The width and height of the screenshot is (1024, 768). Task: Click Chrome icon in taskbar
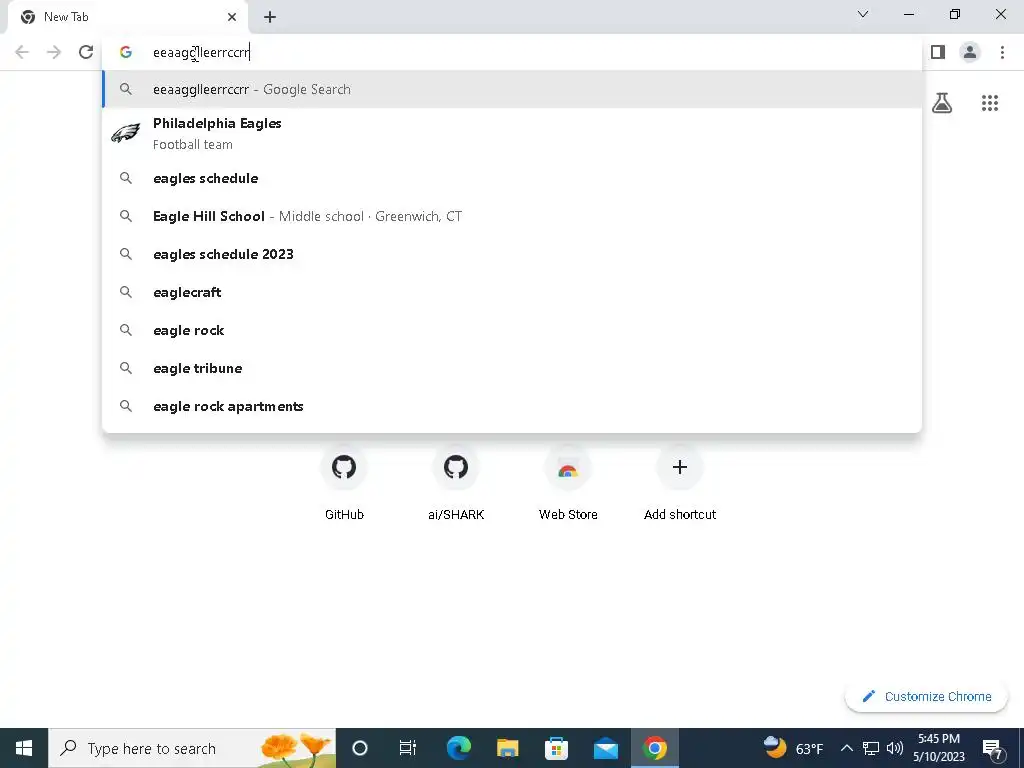(654, 748)
